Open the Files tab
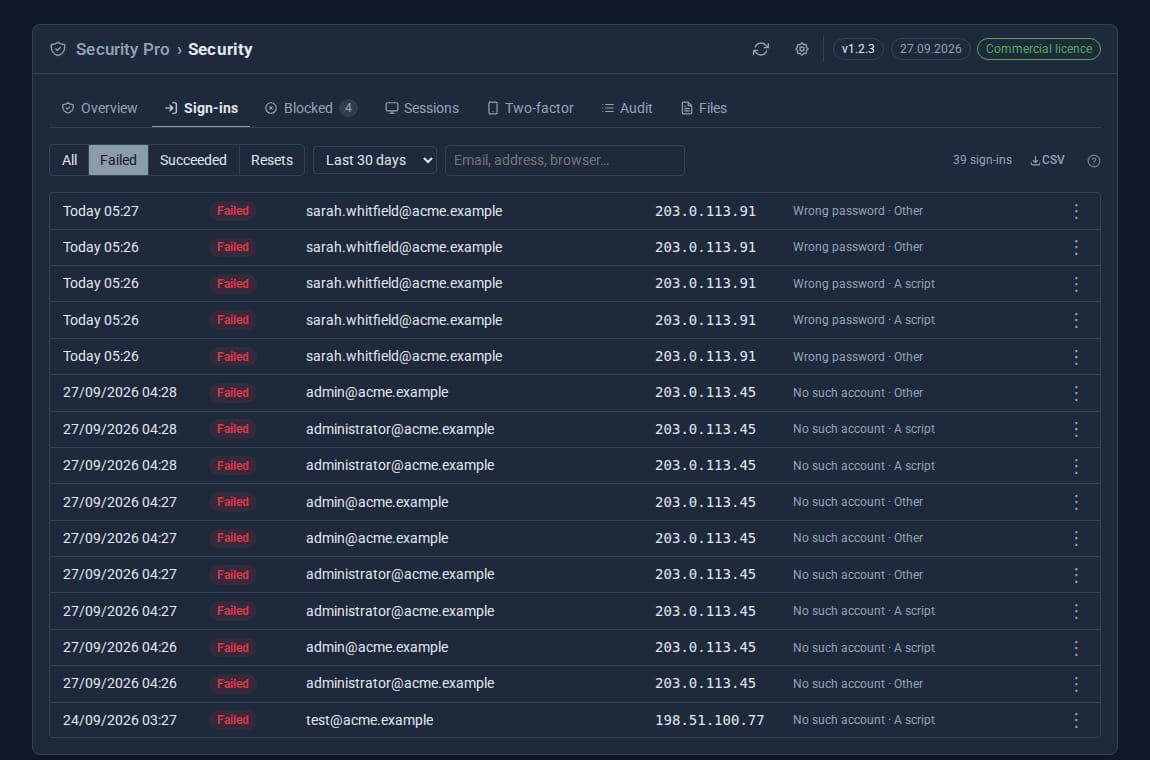This screenshot has width=1150, height=760. 704,108
